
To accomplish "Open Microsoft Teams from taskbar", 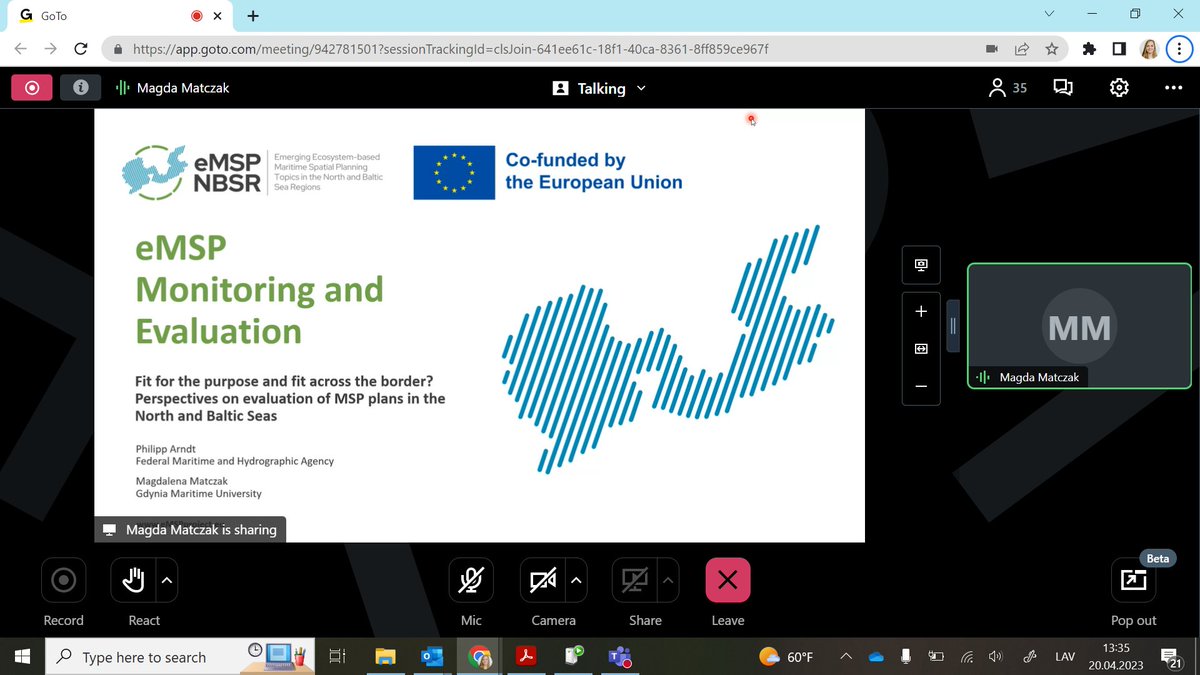I will (620, 657).
